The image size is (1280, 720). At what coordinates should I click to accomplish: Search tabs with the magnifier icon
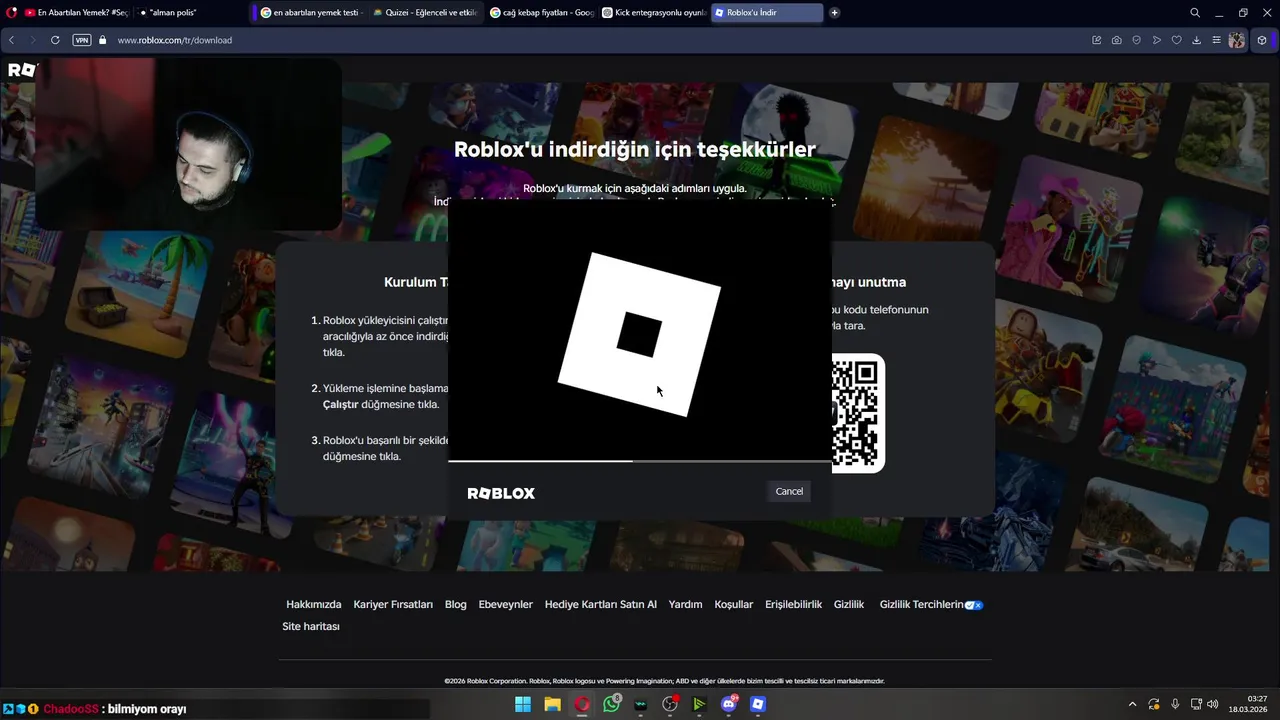tap(1195, 13)
